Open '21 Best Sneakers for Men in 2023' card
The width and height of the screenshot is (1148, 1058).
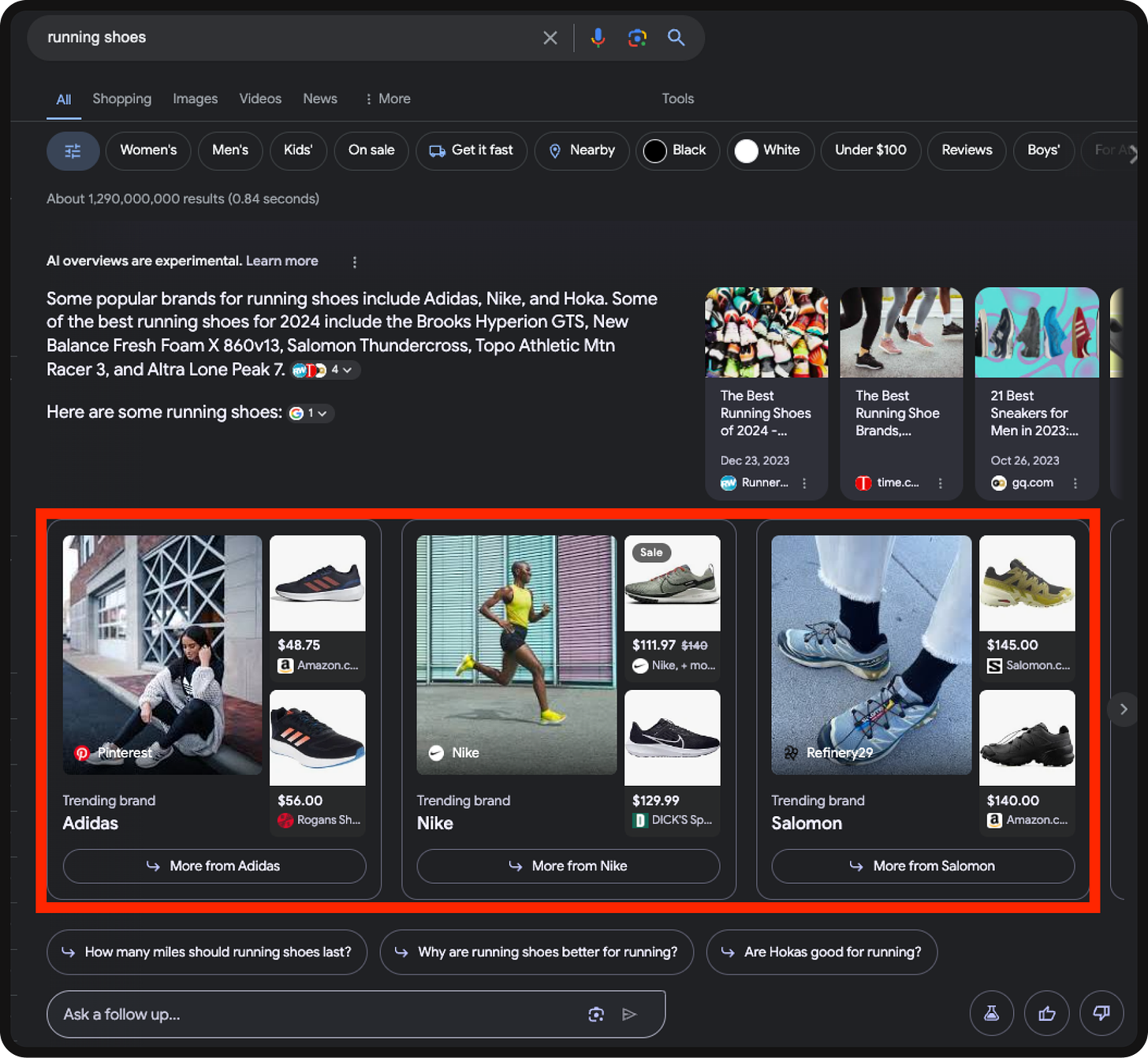tap(1037, 393)
